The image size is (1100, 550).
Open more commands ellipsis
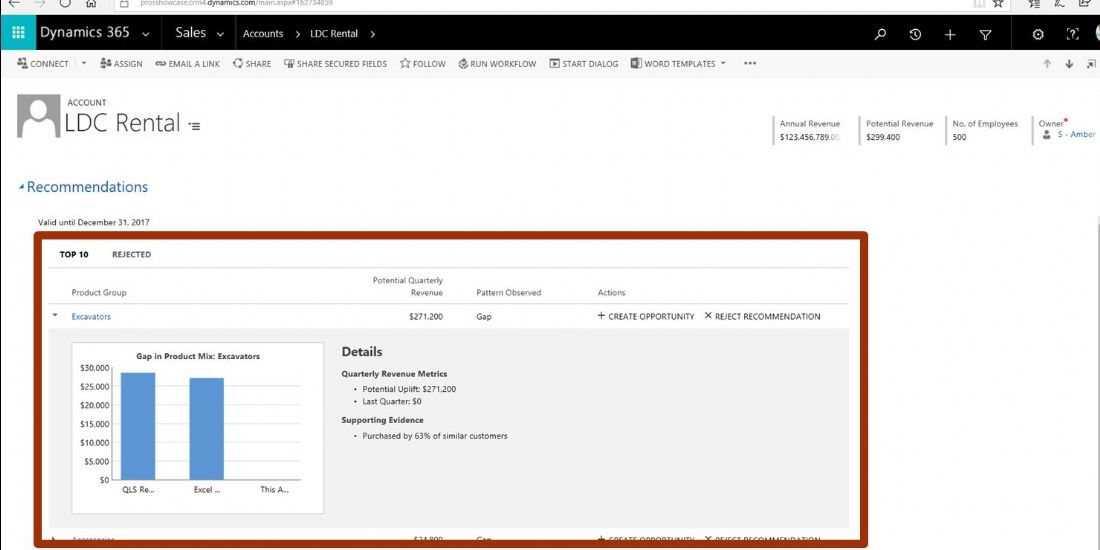click(x=750, y=63)
